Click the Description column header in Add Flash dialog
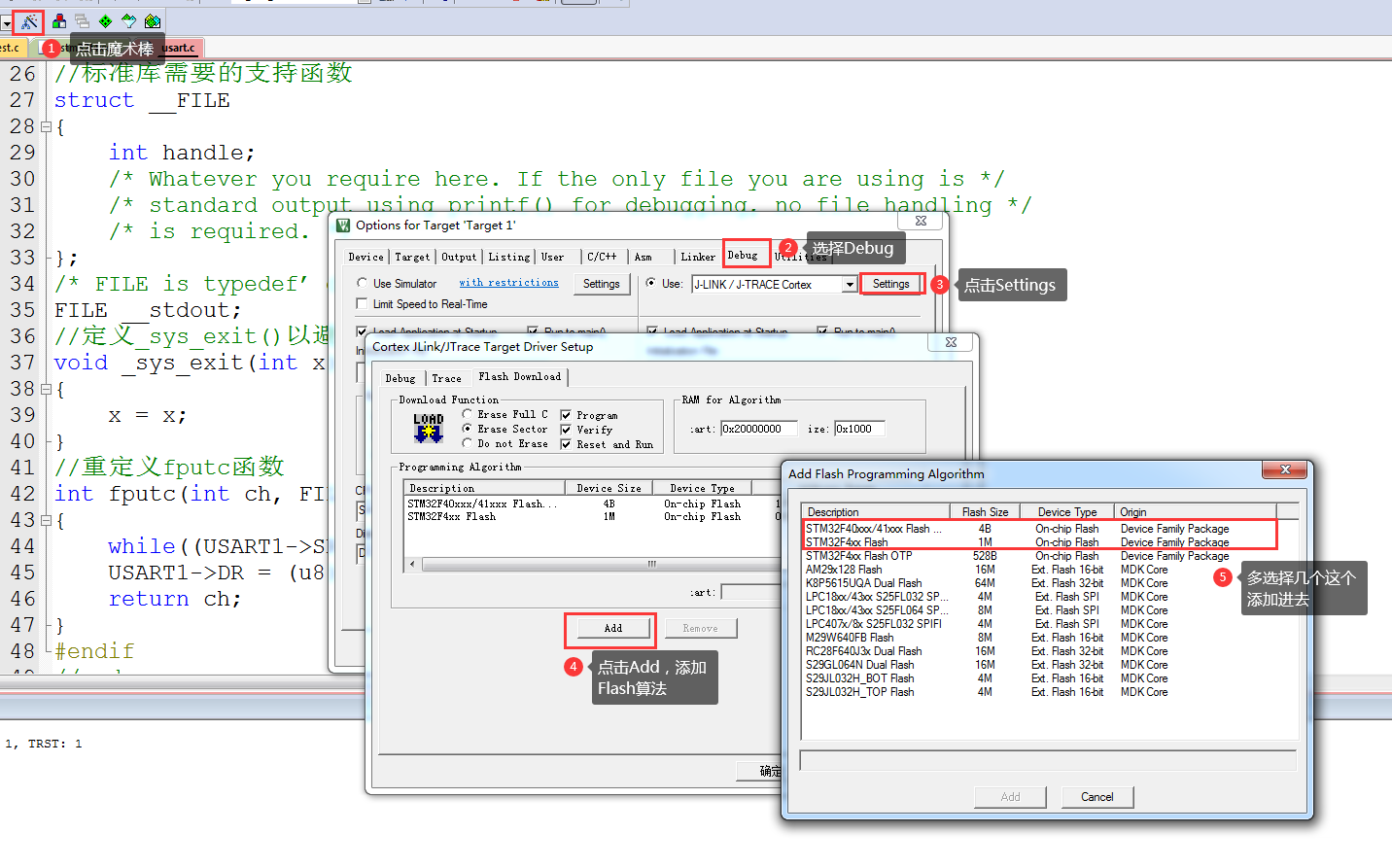Viewport: 1392px width, 868px height. pyautogui.click(x=876, y=511)
